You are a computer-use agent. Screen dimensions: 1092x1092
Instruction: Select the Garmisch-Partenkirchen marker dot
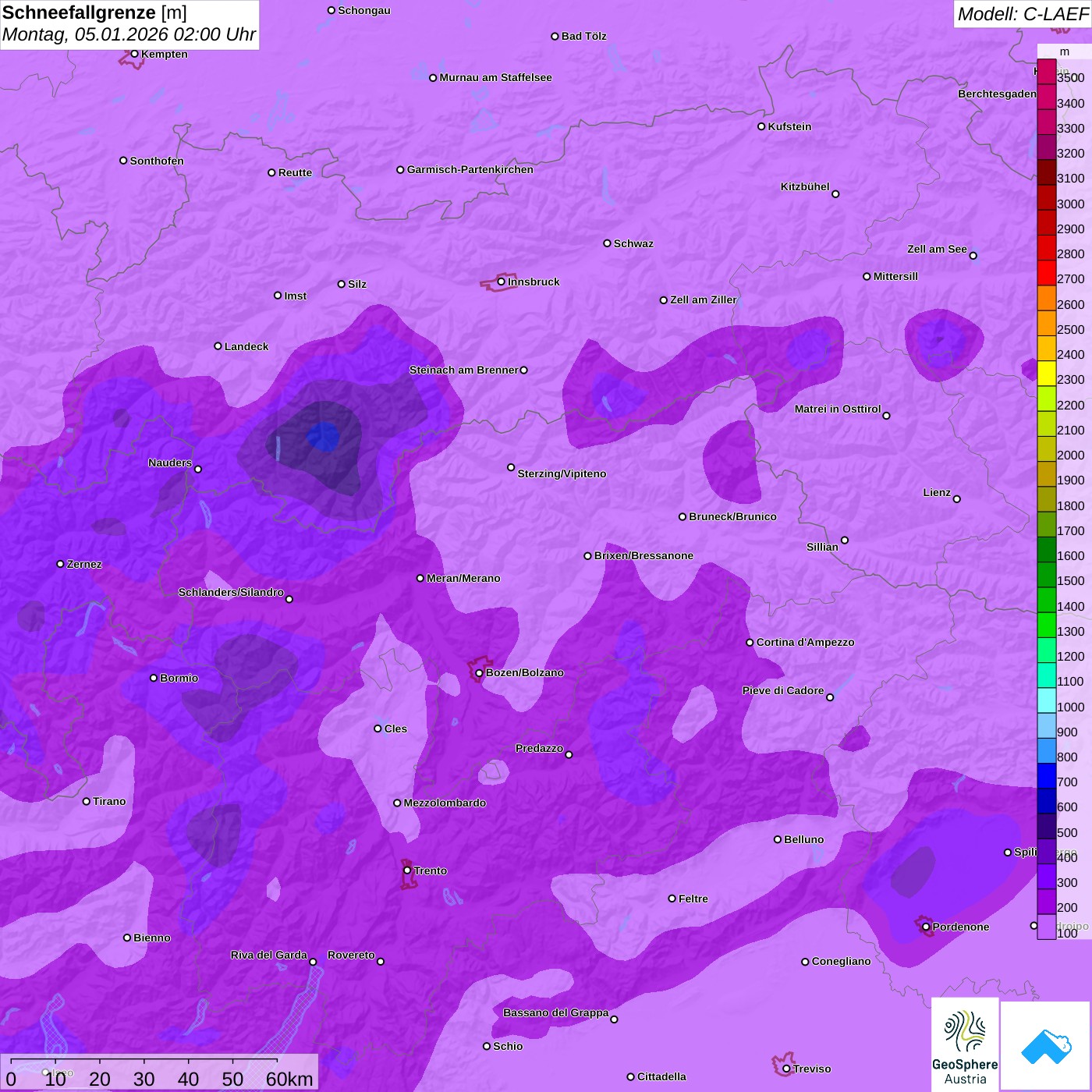click(x=401, y=169)
